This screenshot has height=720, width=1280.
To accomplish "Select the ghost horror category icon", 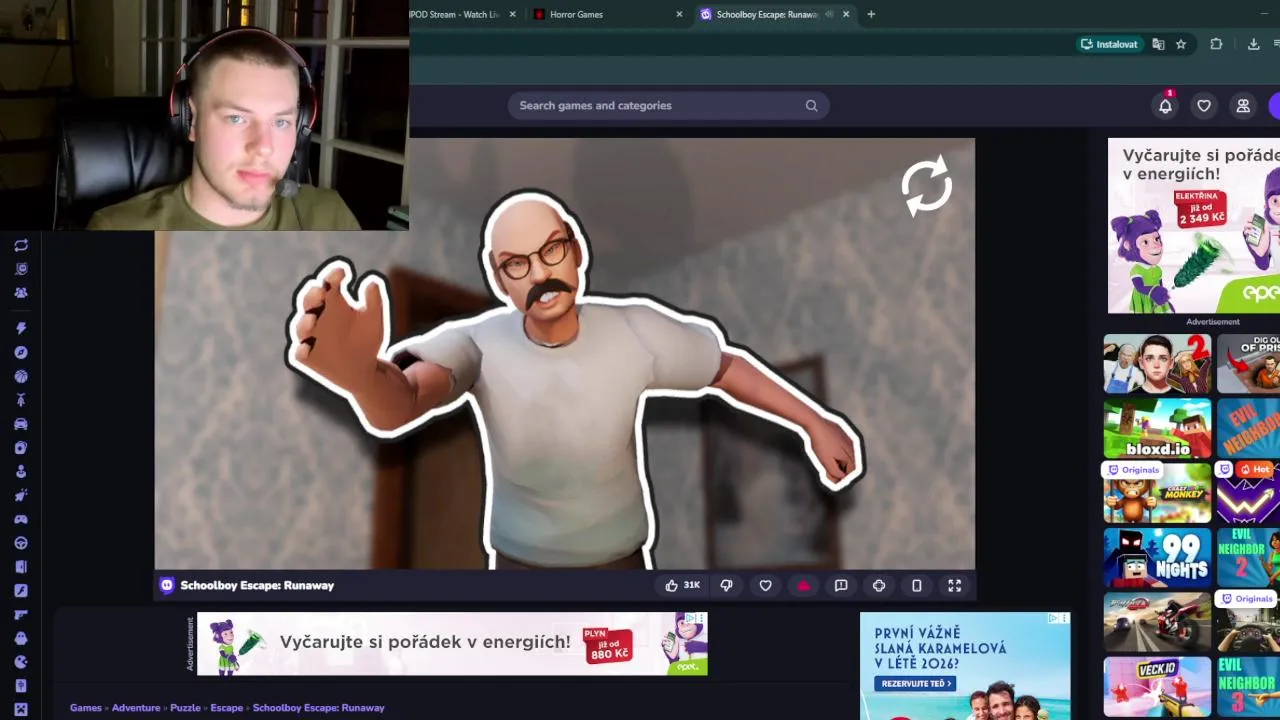I will [21, 638].
